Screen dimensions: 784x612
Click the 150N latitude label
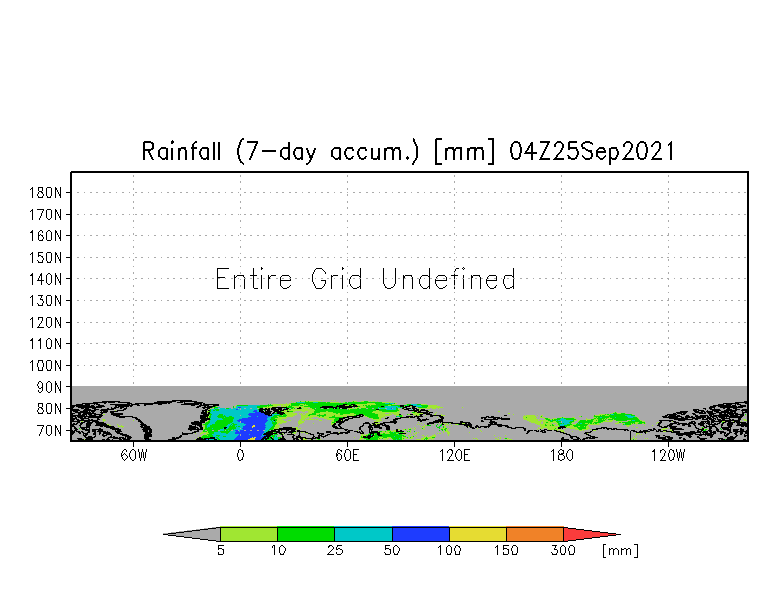pyautogui.click(x=46, y=258)
